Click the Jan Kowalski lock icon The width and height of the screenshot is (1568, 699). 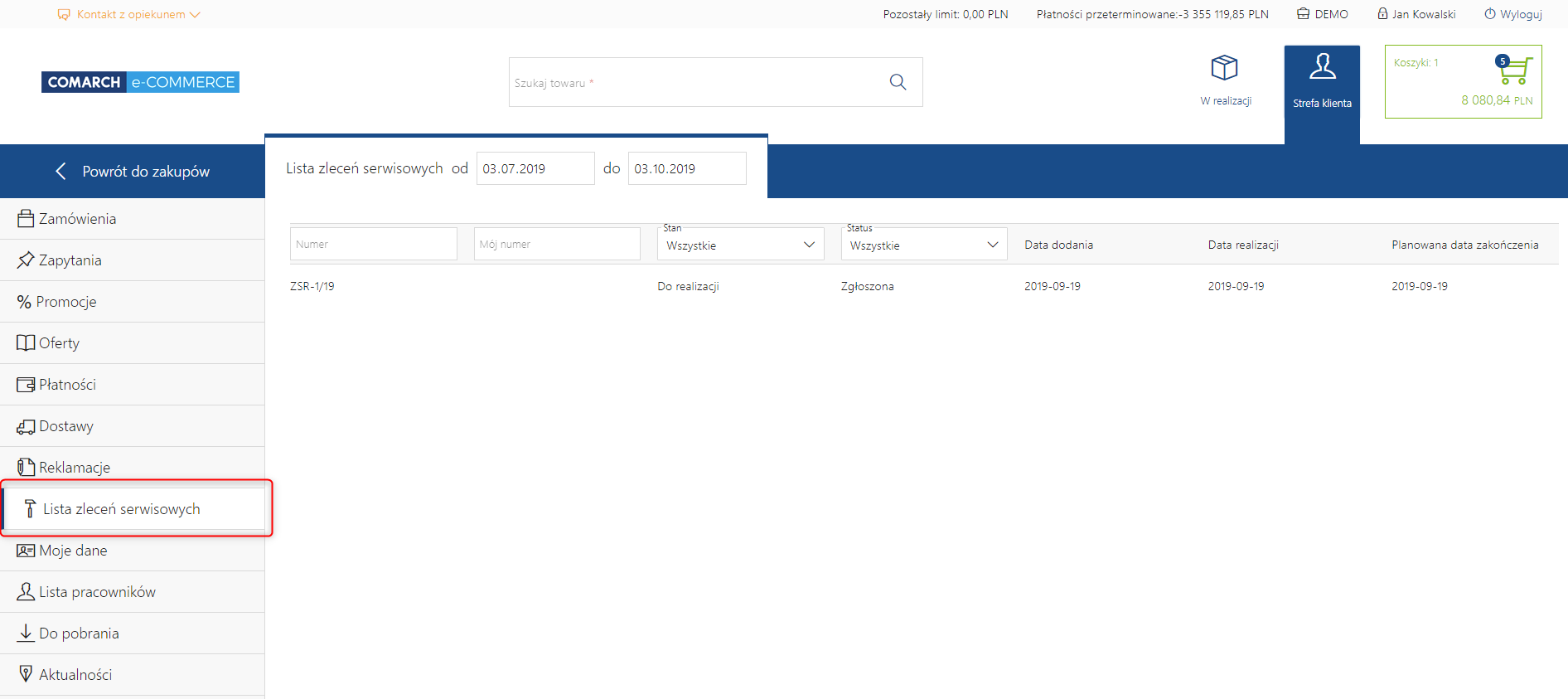click(x=1382, y=14)
